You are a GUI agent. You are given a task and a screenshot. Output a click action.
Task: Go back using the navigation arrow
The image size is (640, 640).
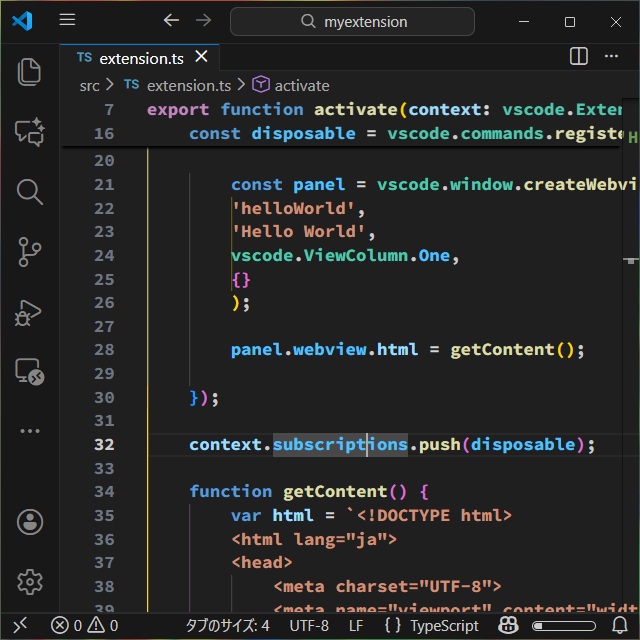171,20
